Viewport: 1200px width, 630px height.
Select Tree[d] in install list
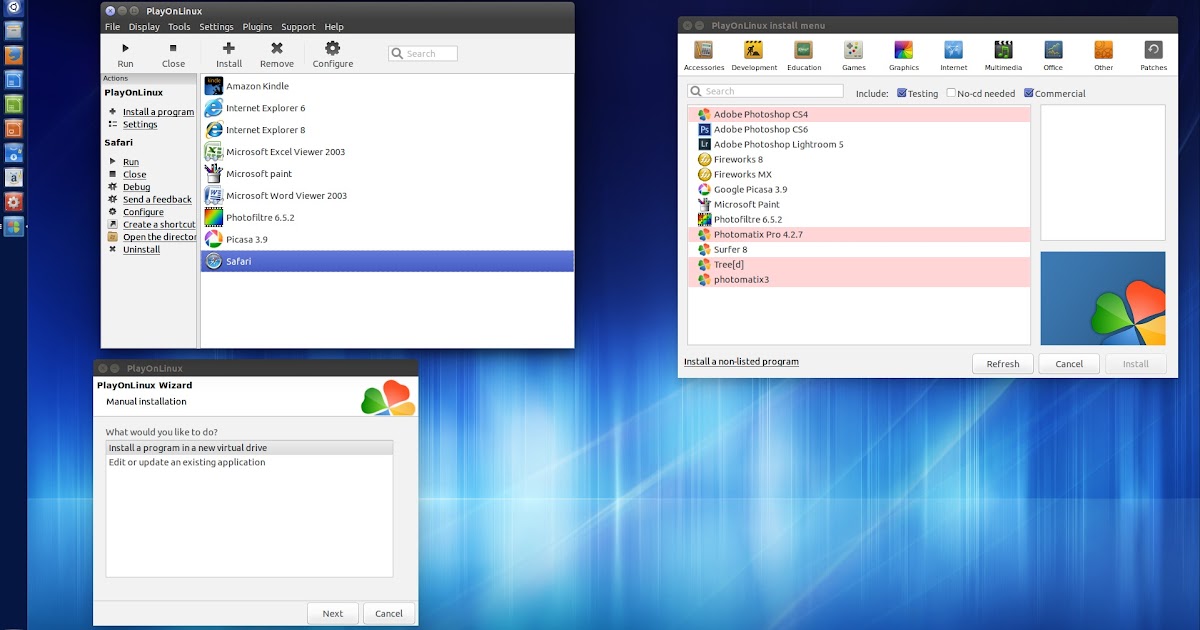[x=859, y=264]
